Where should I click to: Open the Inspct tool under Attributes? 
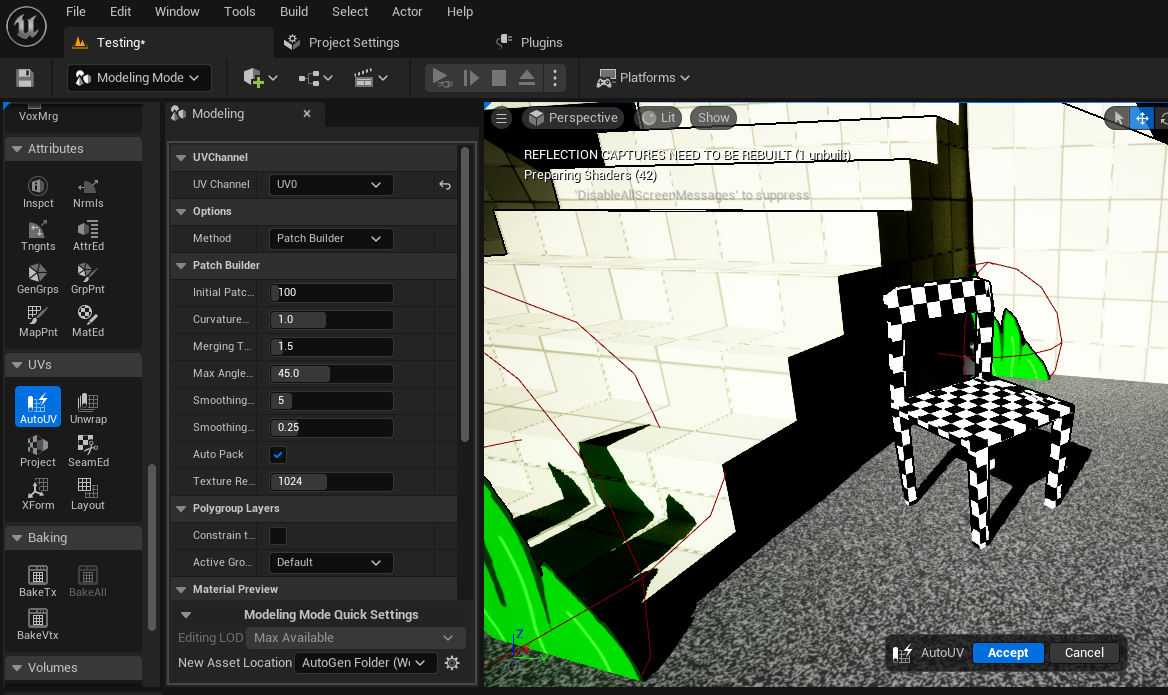point(37,190)
